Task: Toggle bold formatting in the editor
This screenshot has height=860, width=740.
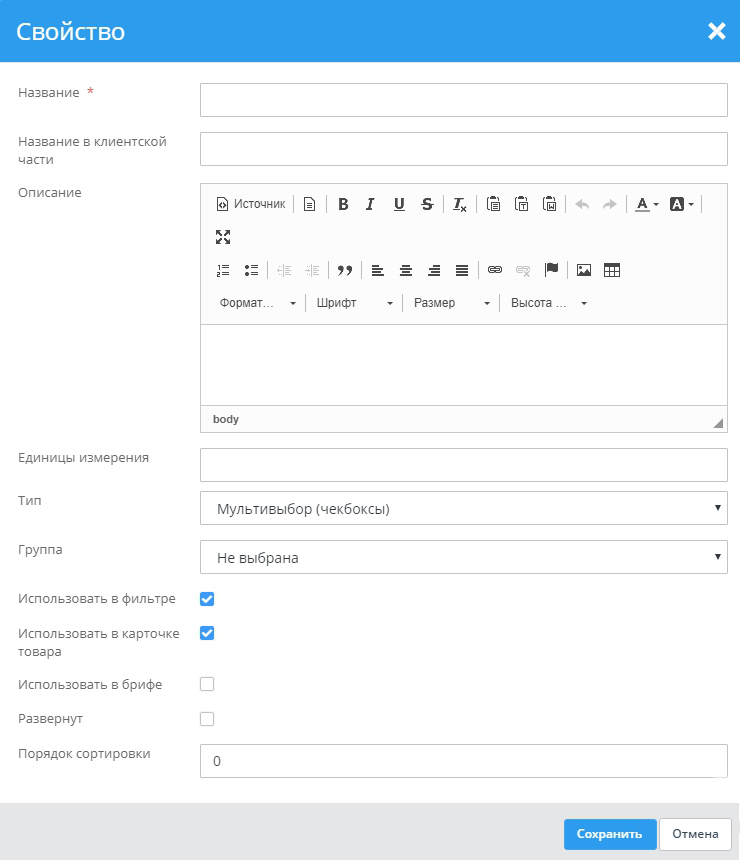Action: 343,204
